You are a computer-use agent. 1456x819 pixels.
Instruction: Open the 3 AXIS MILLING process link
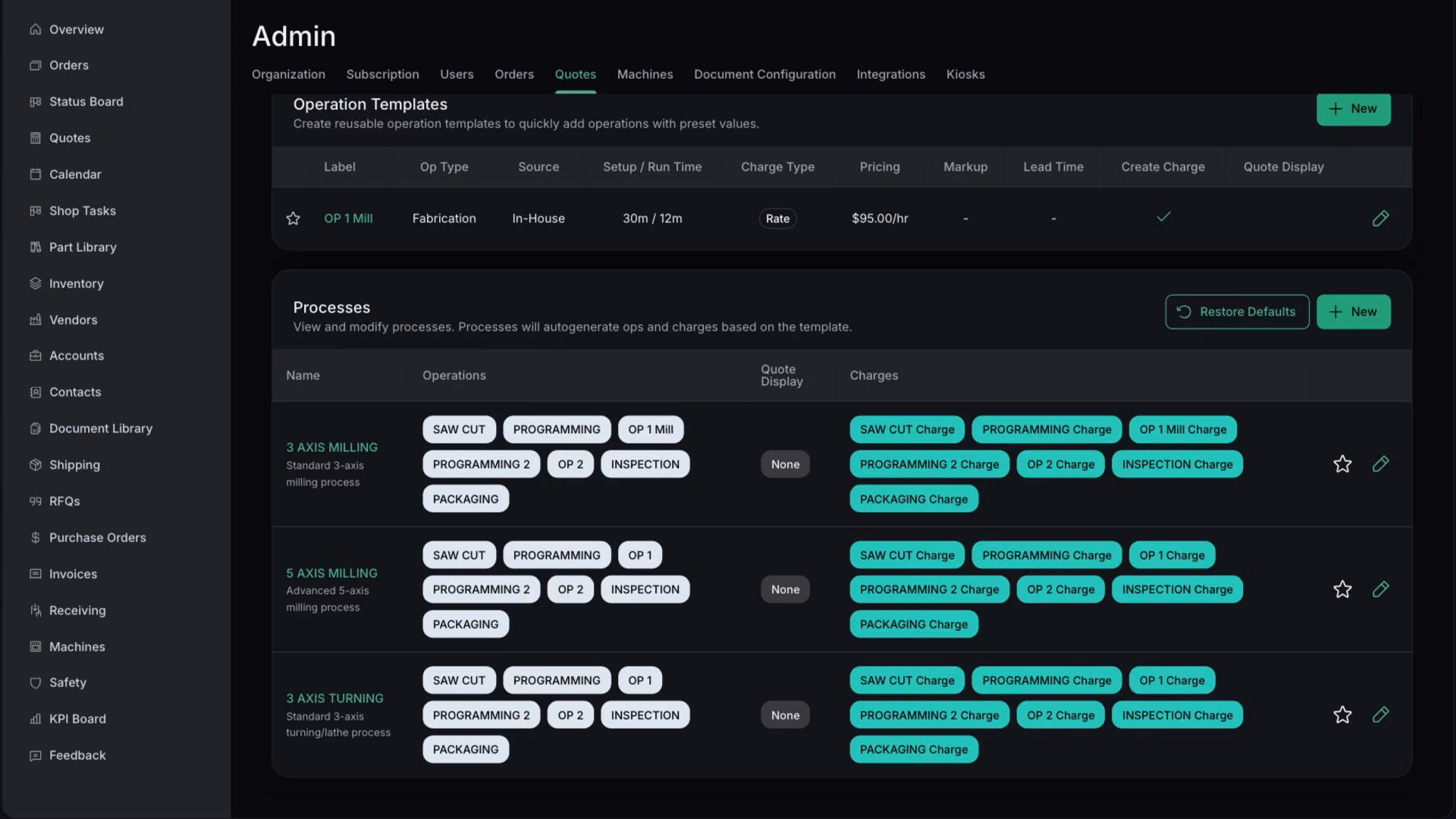[331, 447]
